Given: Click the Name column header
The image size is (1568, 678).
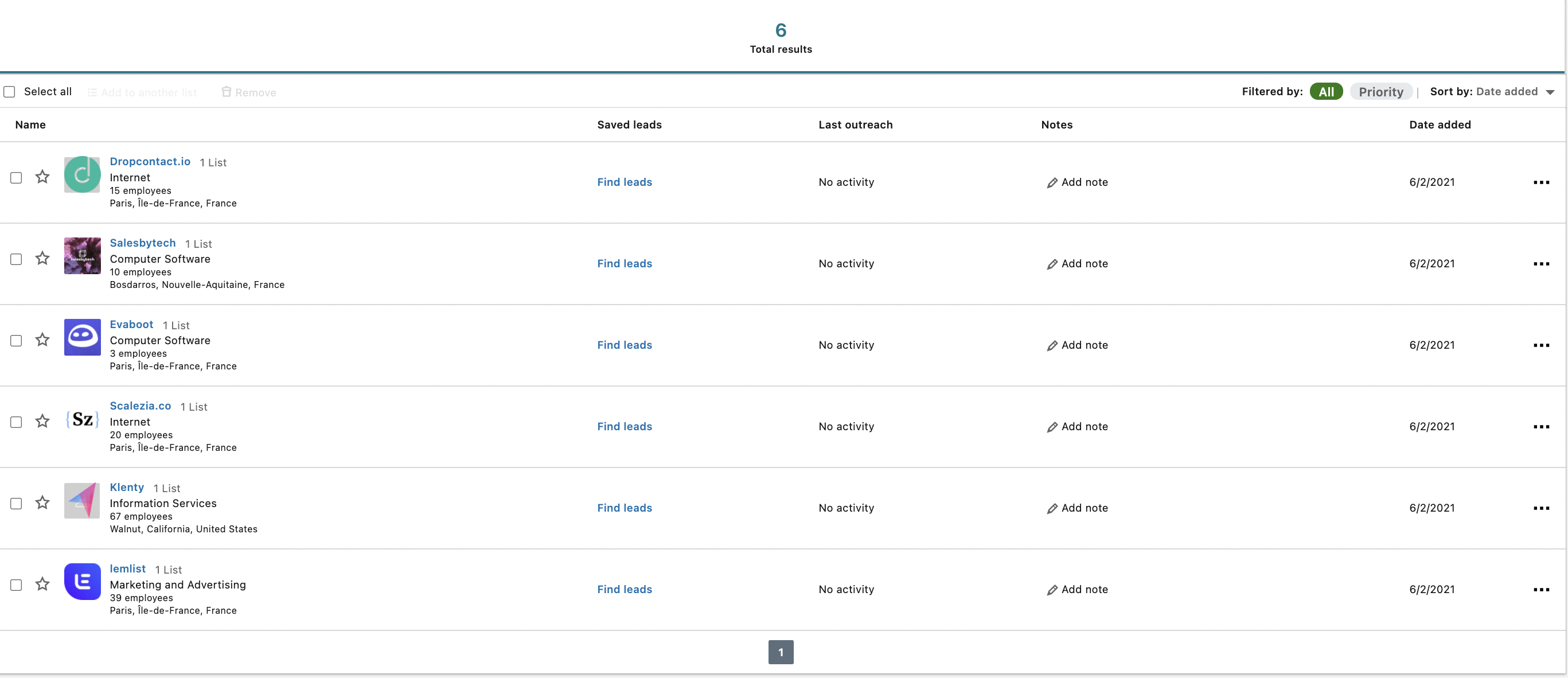Looking at the screenshot, I should point(30,125).
